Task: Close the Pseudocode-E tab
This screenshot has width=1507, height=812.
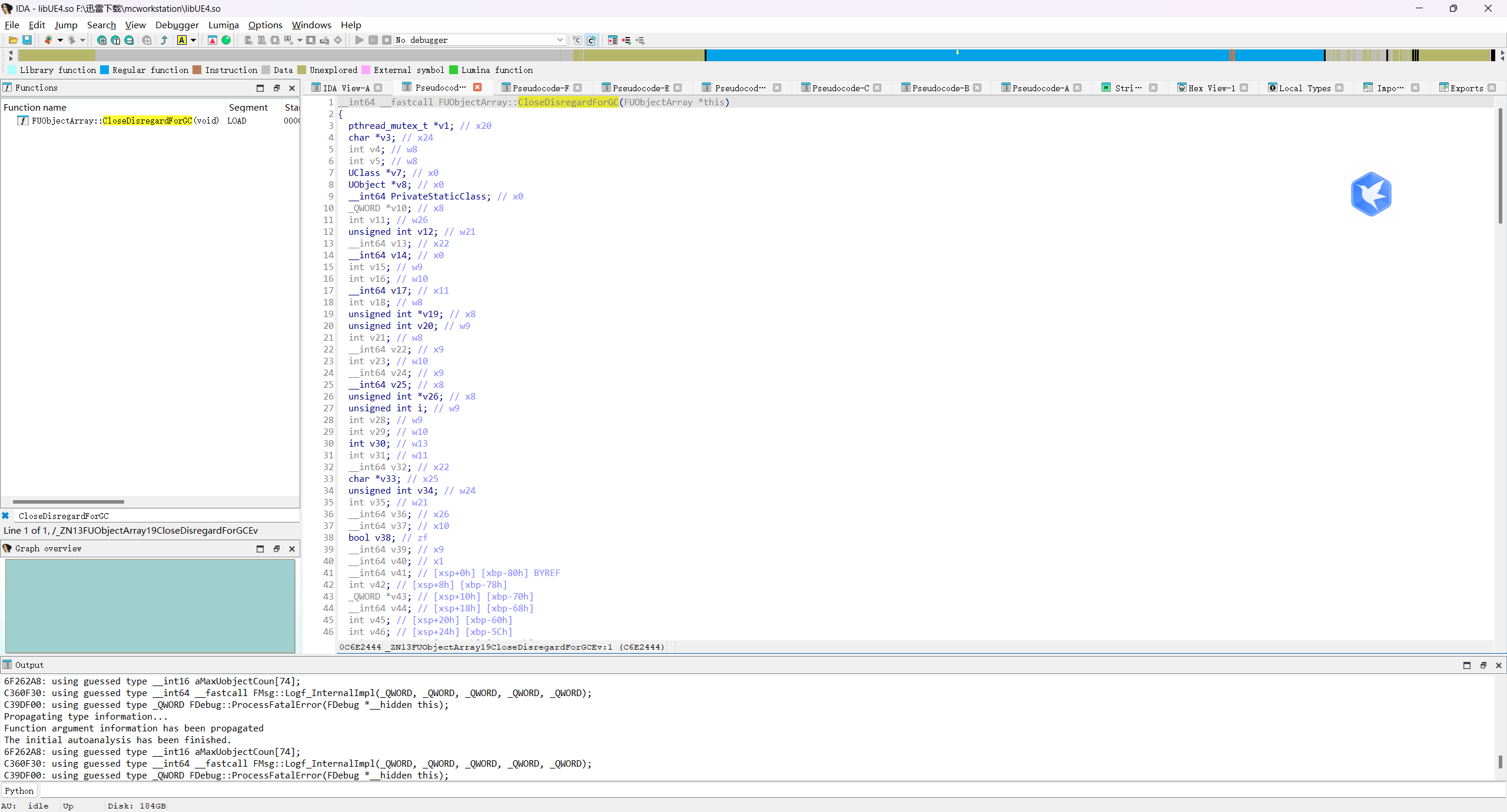Action: point(678,88)
